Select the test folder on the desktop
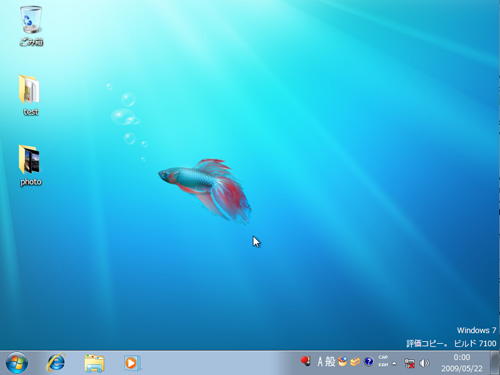This screenshot has height=375, width=500. coord(30,95)
